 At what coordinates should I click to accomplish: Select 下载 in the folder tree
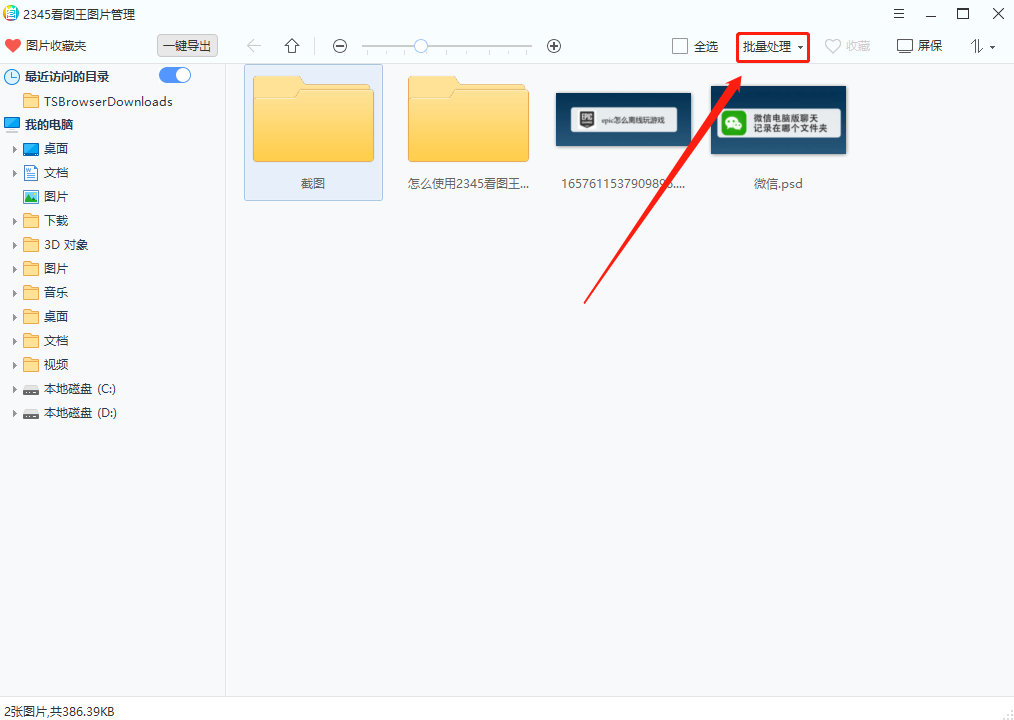(x=56, y=221)
